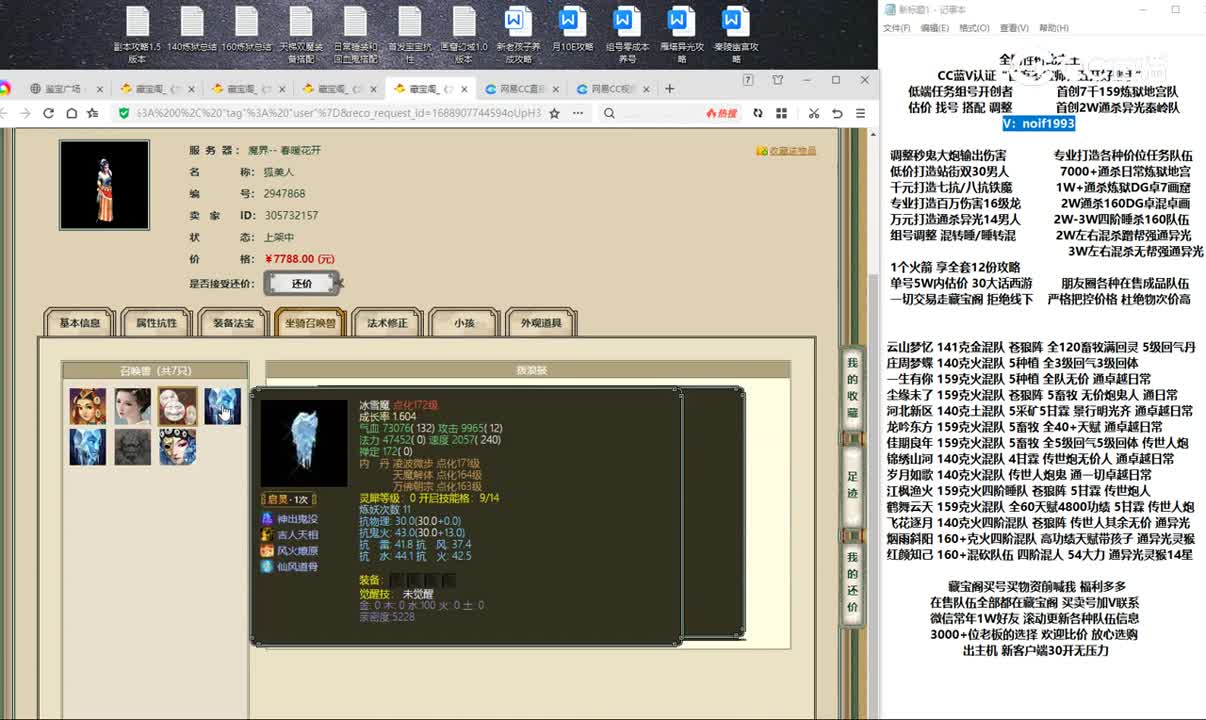
Task: Open Notepad 格式(O) menu
Action: click(974, 28)
